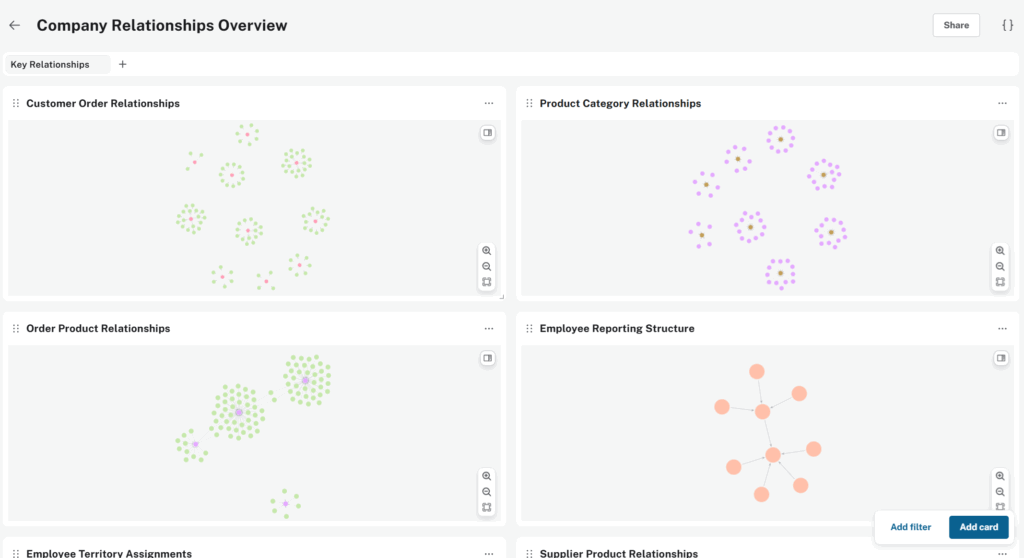Open options menu for Customer Order Relationships card
Image resolution: width=1024 pixels, height=558 pixels.
[x=488, y=103]
